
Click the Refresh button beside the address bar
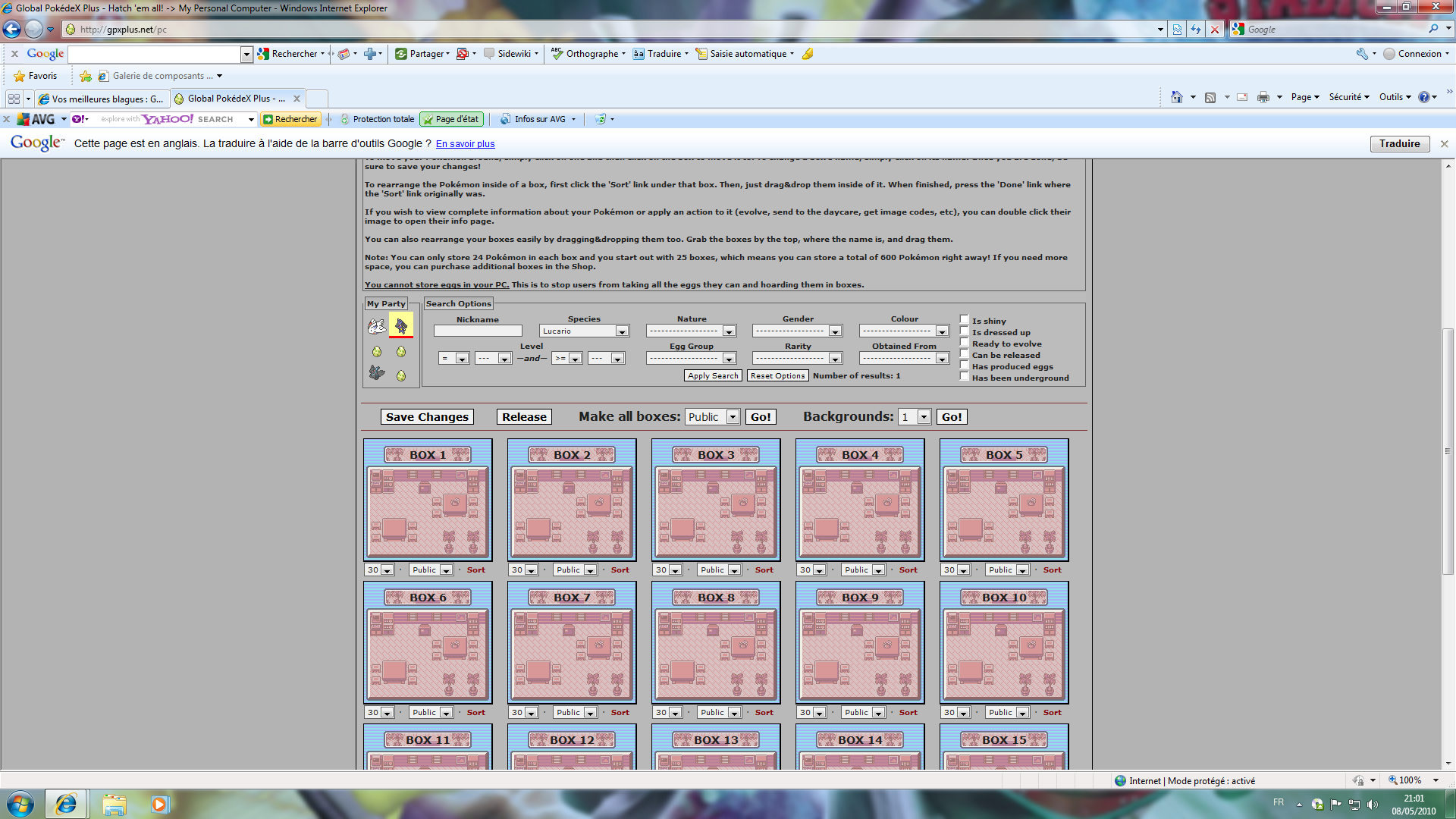pyautogui.click(x=1196, y=29)
